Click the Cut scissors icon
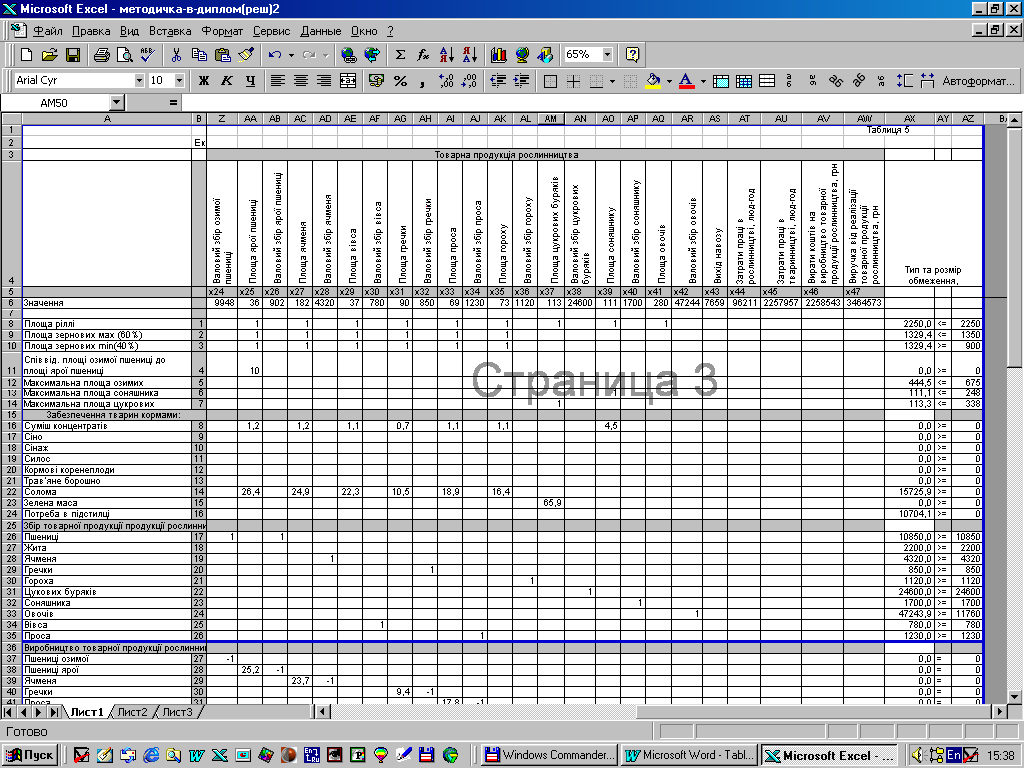This screenshot has width=1024, height=768. (x=176, y=55)
